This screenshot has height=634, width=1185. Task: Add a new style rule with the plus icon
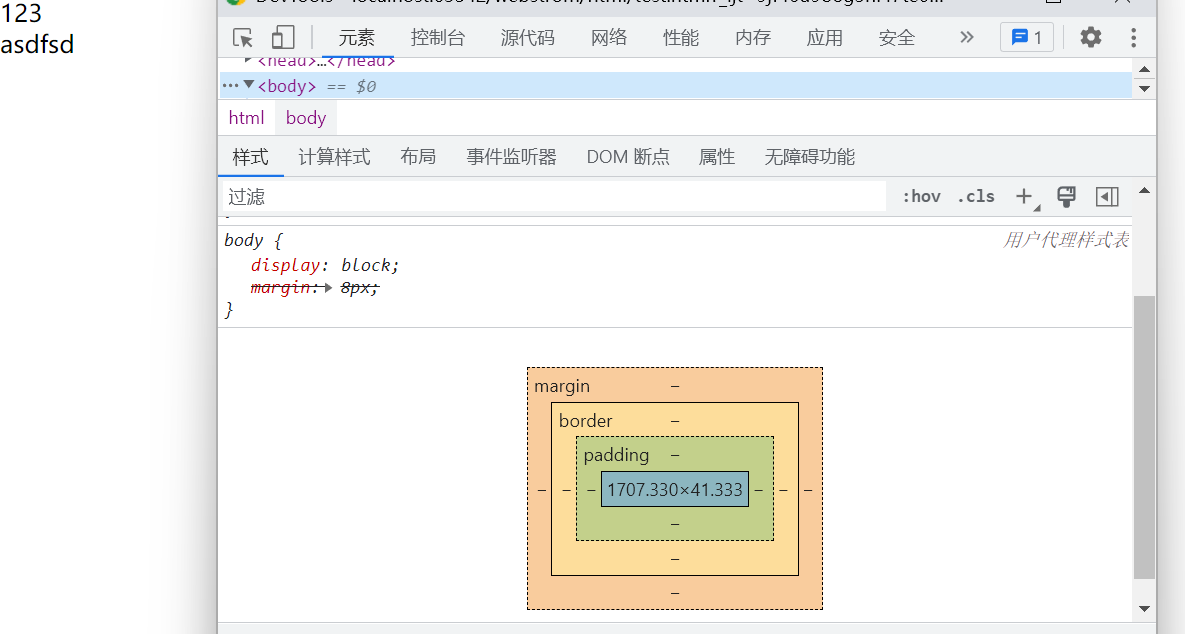tap(1024, 196)
